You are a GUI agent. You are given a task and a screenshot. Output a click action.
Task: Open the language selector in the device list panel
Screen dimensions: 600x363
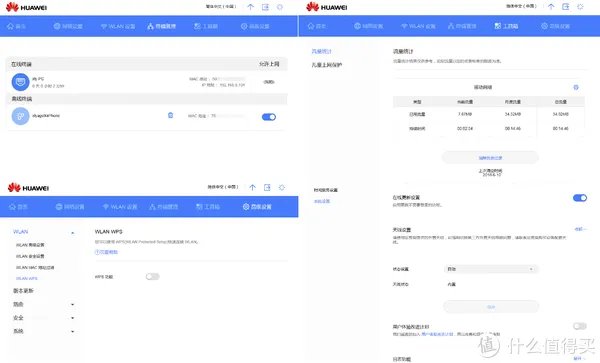click(x=221, y=7)
